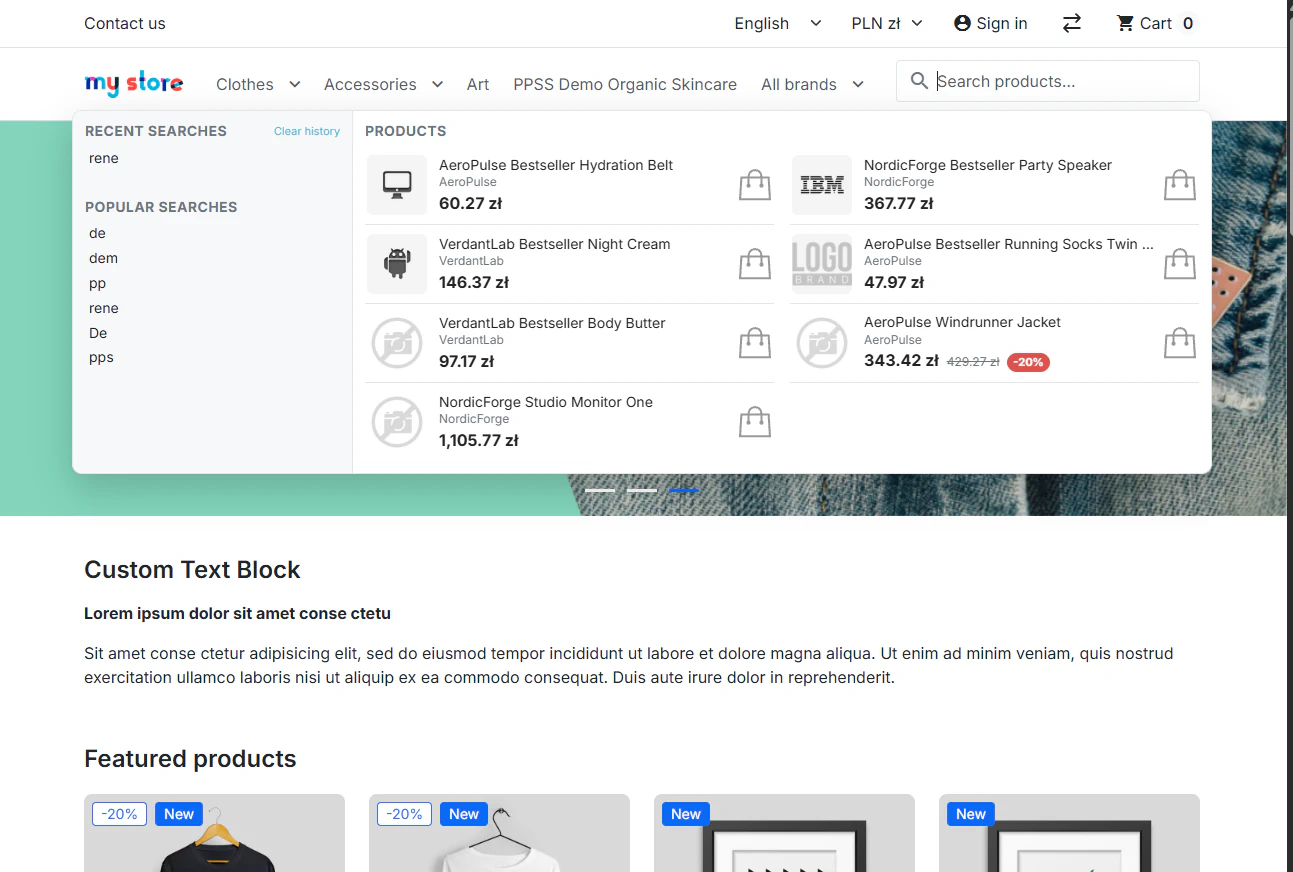Screen dimensions: 1293x872
Task: Add AeroPulse Hydration Belt to cart via bag icon
Action: coord(755,185)
